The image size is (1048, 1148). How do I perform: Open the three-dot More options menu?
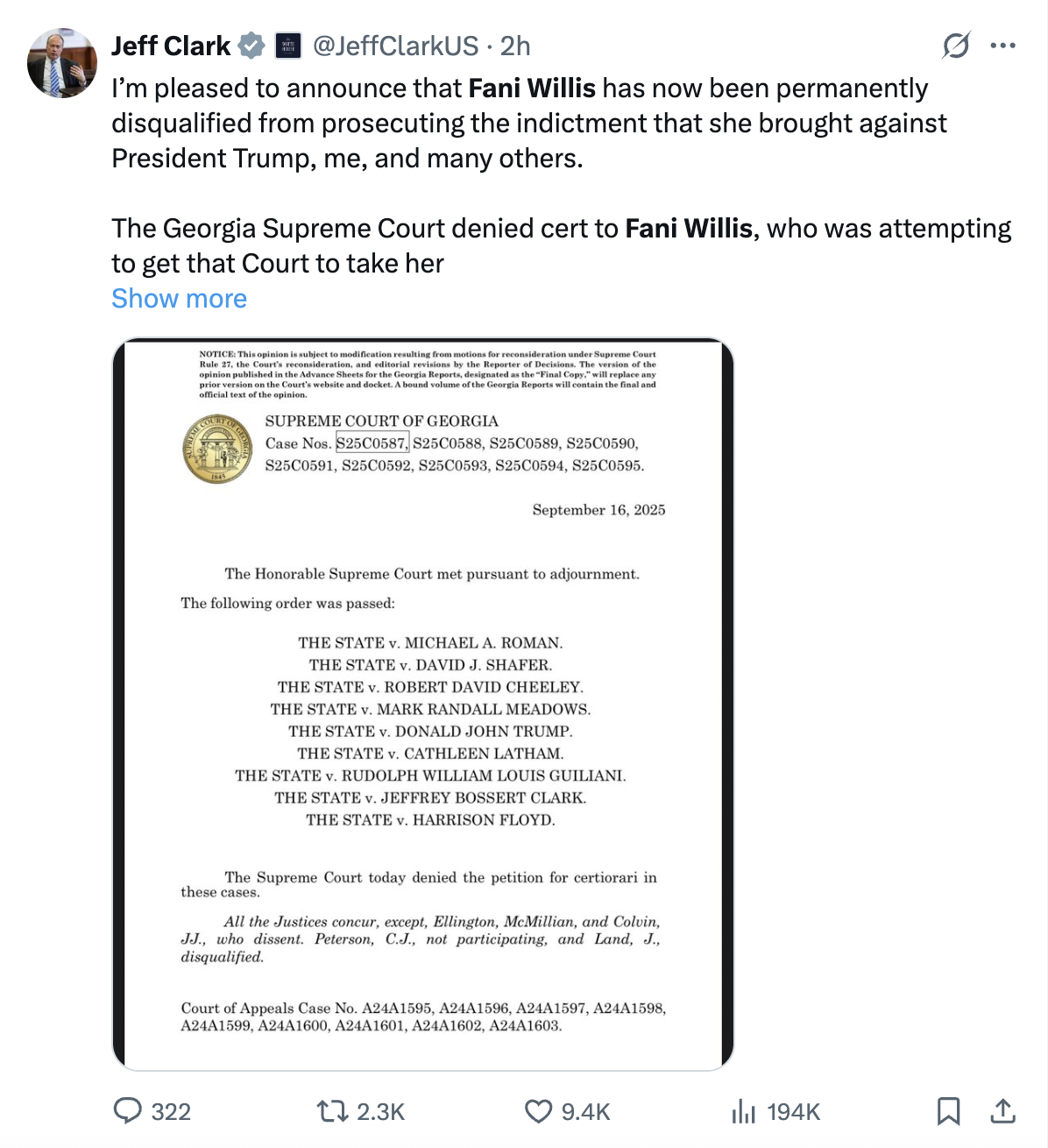pyautogui.click(x=1002, y=46)
